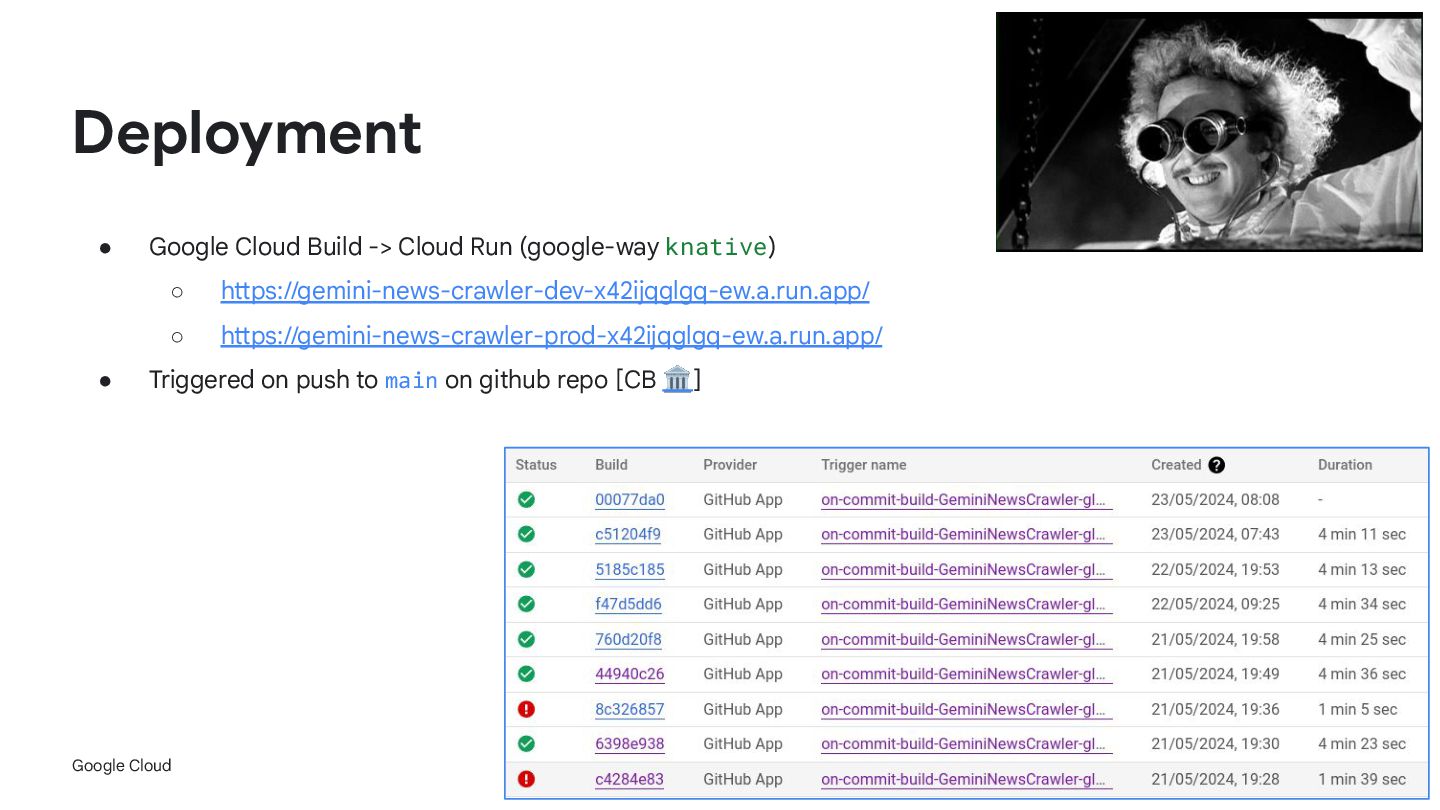The height and width of the screenshot is (810, 1440).
Task: Click the success status icon for build c51204f9
Action: (x=526, y=534)
